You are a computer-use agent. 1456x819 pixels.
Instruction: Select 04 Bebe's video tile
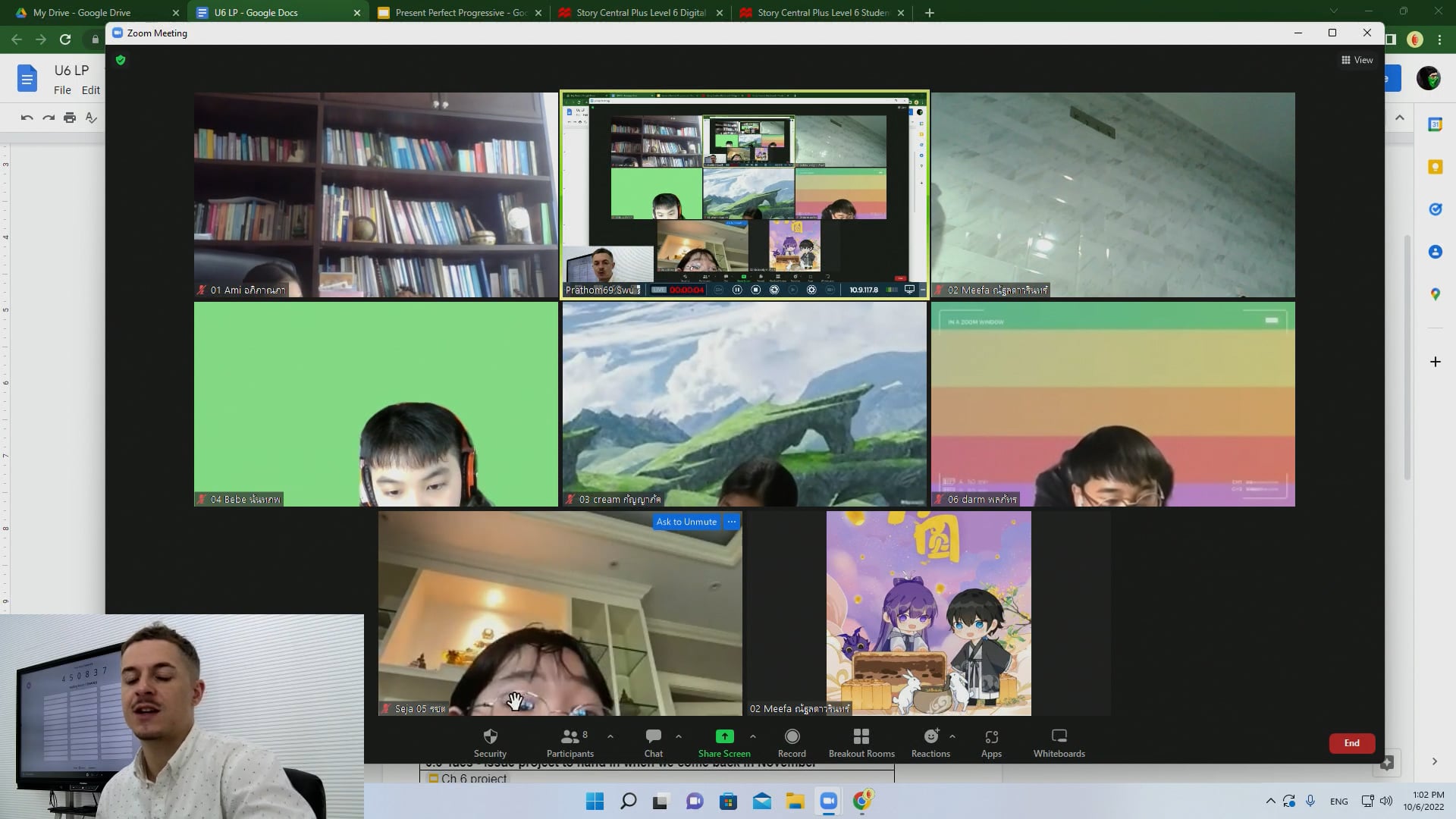coord(375,403)
